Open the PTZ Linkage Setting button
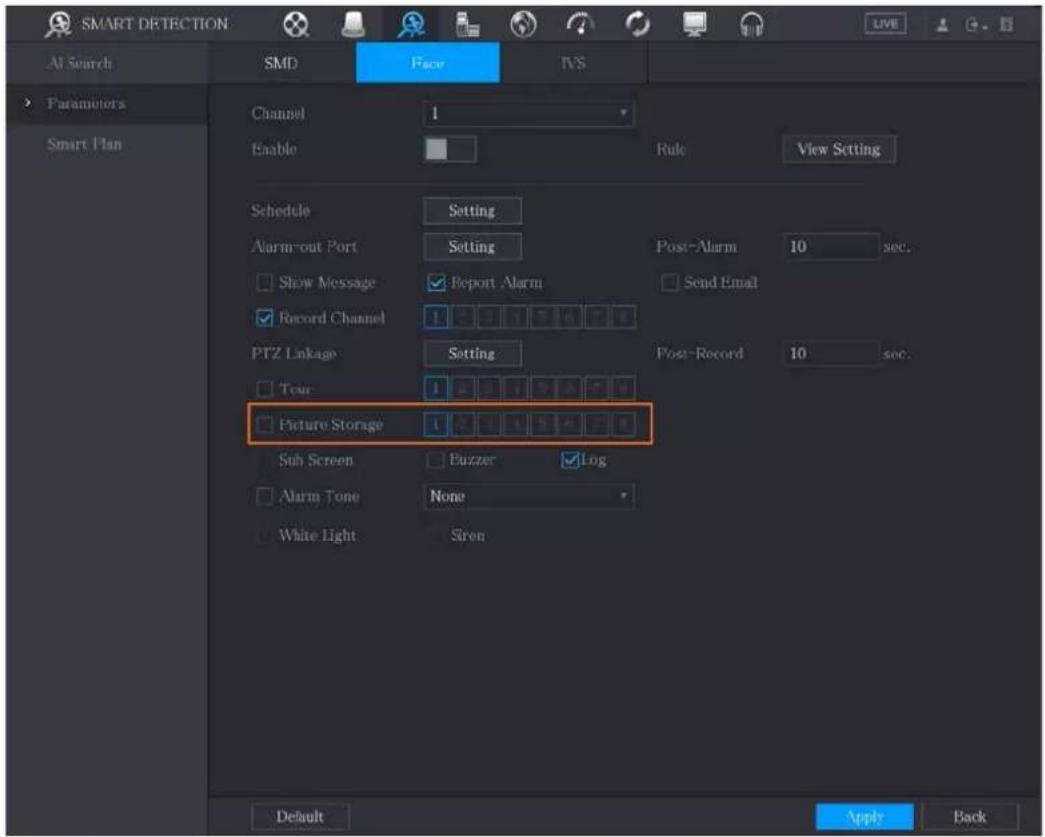 (x=472, y=353)
